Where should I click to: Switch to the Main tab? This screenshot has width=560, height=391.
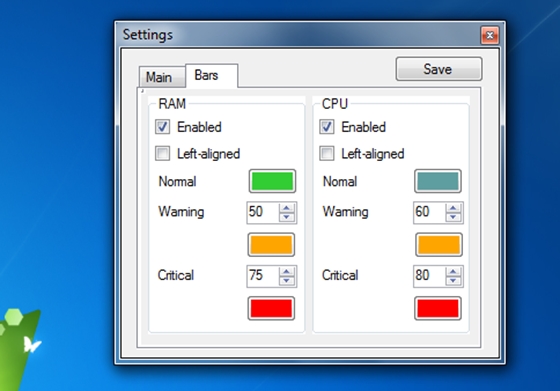(162, 77)
